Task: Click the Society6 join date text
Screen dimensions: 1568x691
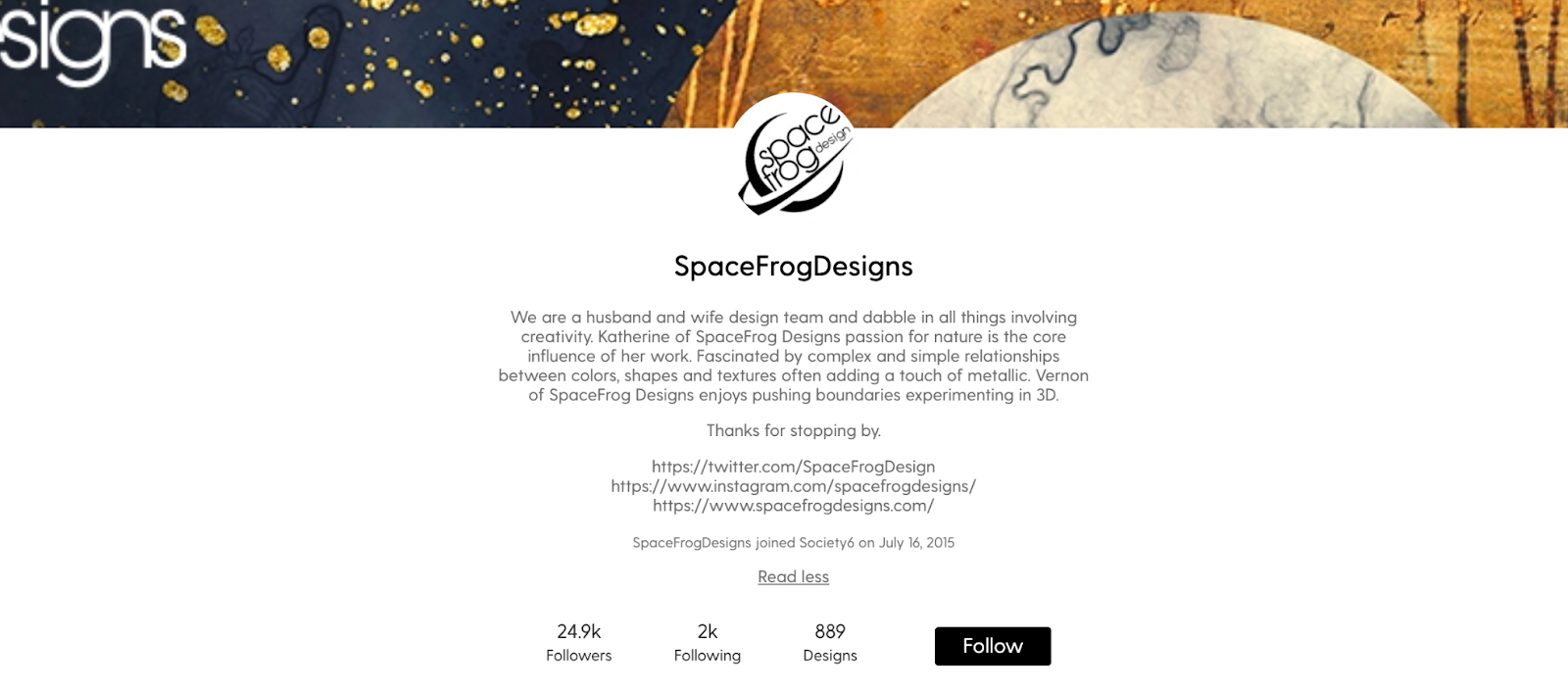Action: point(794,542)
